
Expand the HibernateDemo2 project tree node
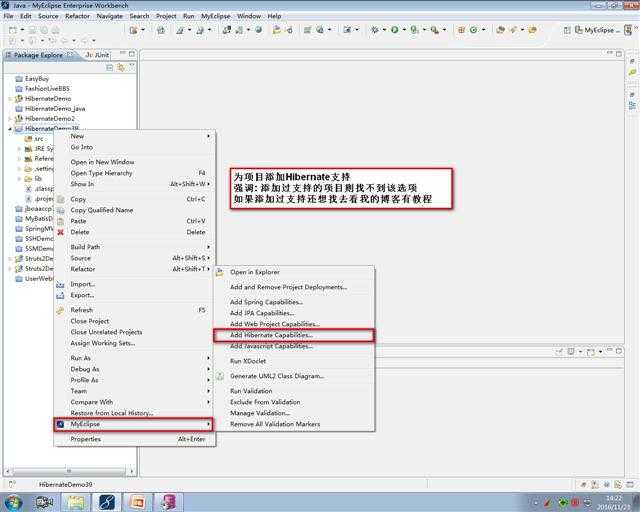pos(10,119)
